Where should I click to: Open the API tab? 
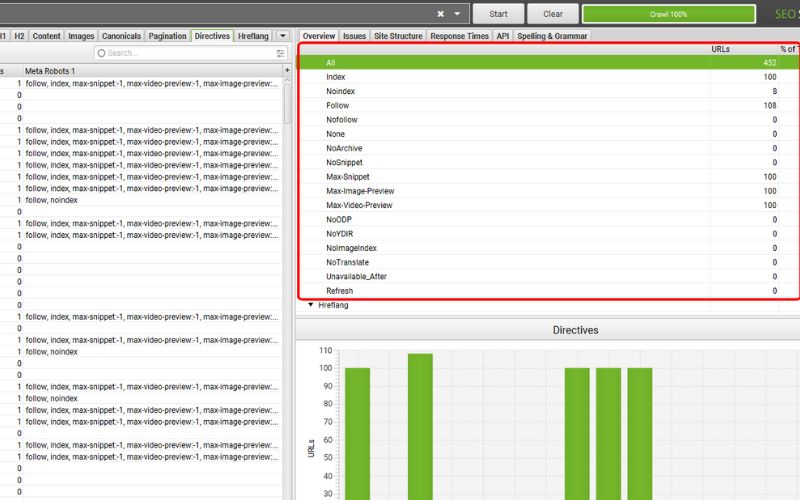(503, 36)
